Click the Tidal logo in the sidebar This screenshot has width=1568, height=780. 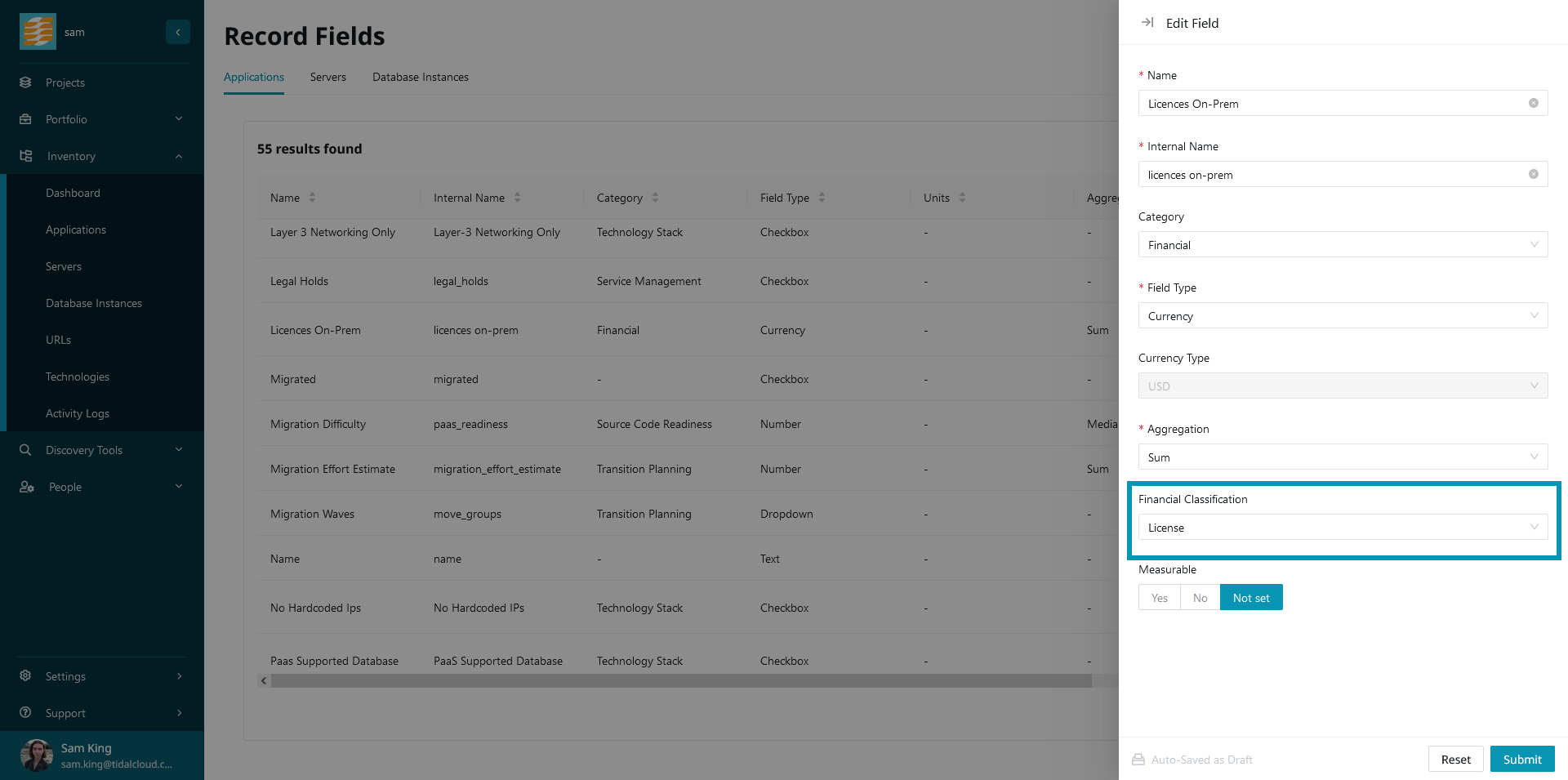(x=38, y=32)
